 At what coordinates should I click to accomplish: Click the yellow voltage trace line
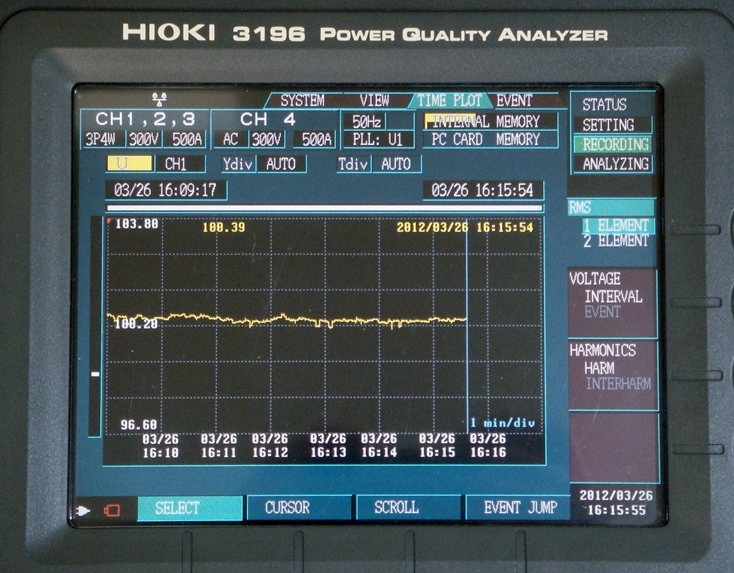286,319
